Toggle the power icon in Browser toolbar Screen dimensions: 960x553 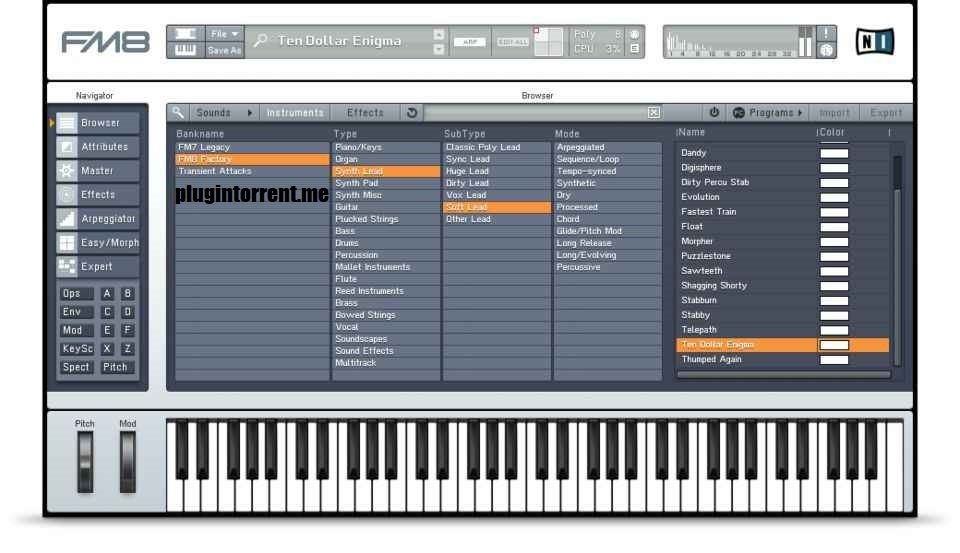[714, 113]
